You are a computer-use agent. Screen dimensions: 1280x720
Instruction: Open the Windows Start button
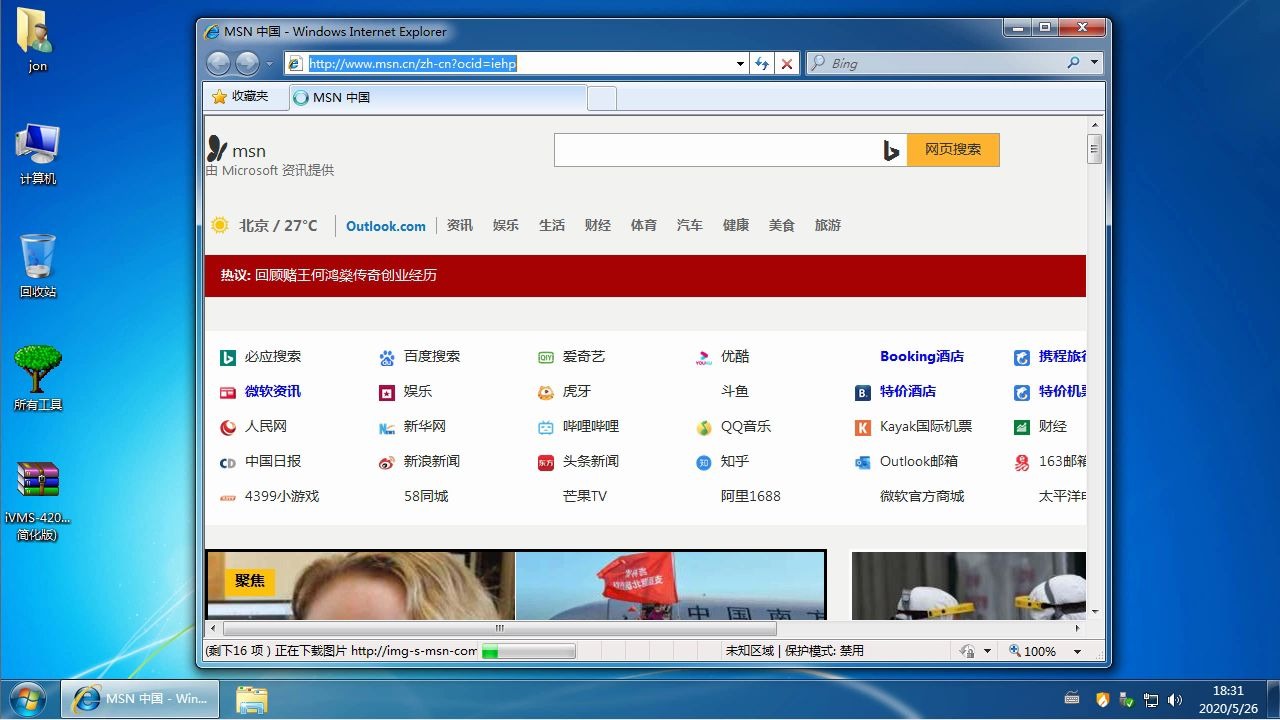(x=27, y=698)
